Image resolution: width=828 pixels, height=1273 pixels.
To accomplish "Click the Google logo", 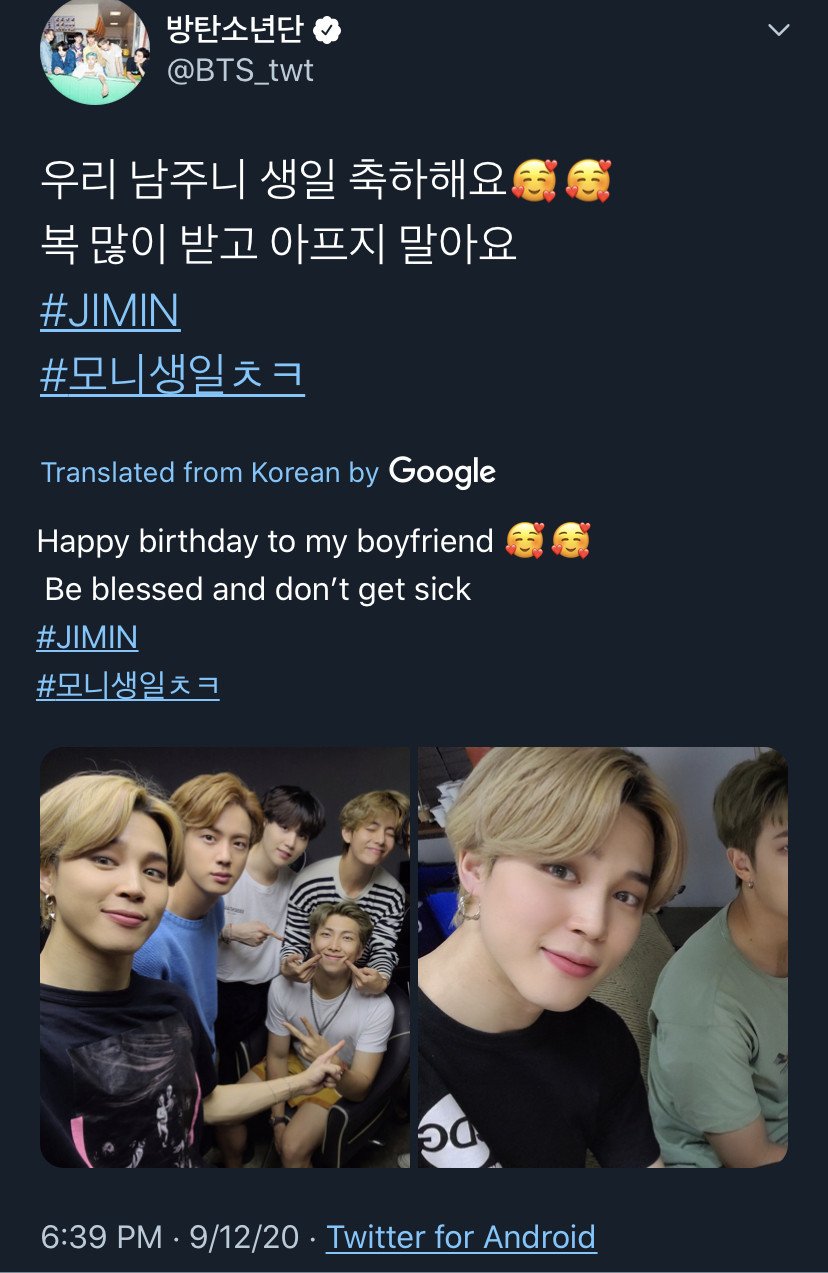I will coord(442,471).
